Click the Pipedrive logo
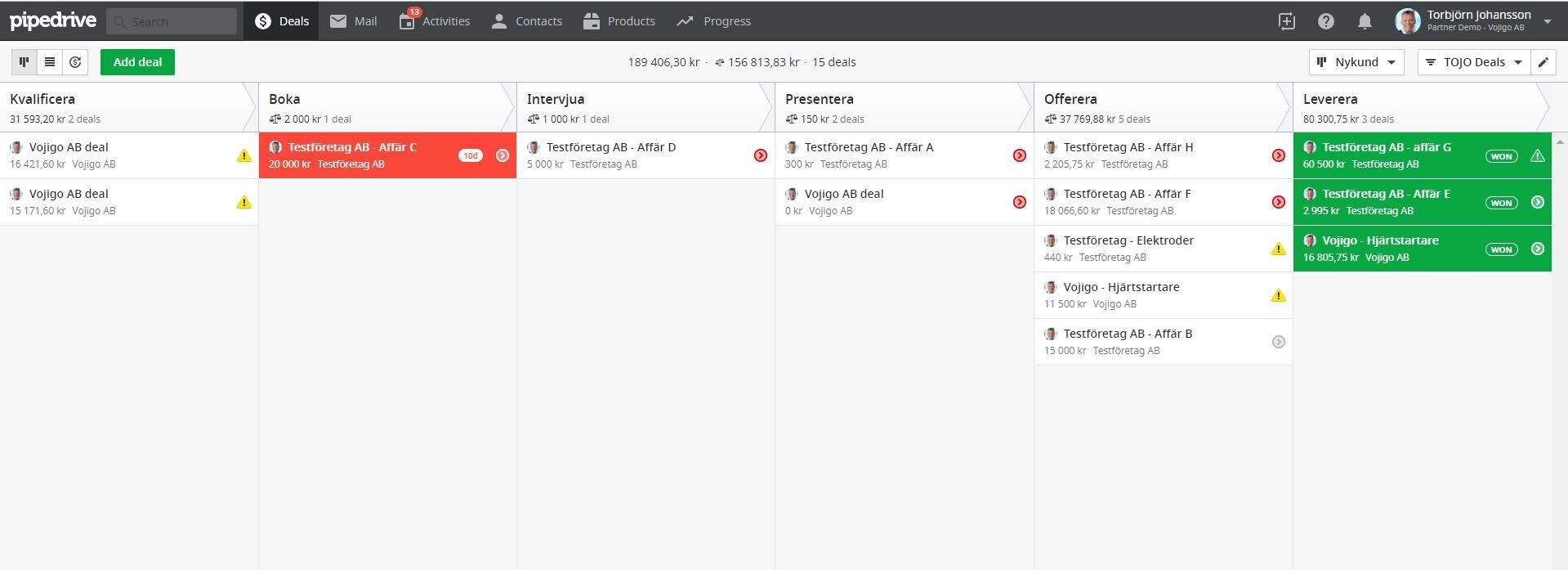Screen dimensions: 1568x570 tap(53, 21)
